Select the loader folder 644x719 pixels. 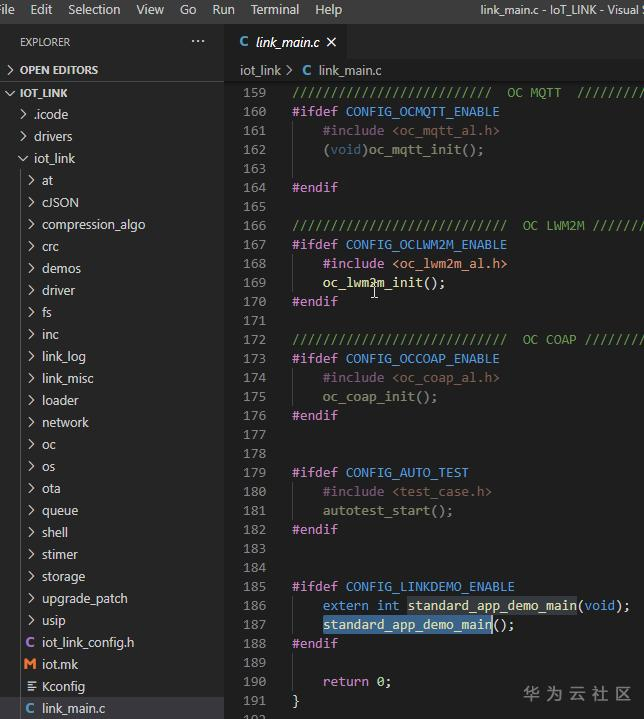(x=112, y=400)
